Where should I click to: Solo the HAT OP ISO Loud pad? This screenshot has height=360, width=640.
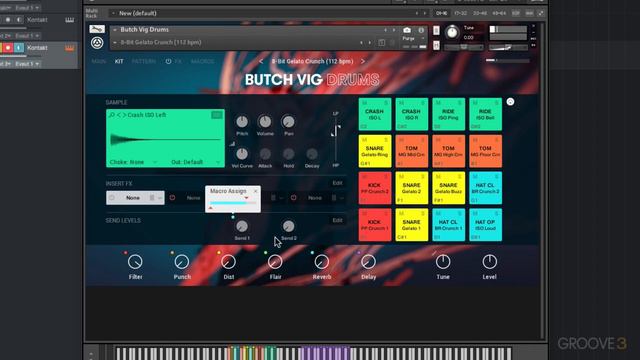click(x=497, y=213)
